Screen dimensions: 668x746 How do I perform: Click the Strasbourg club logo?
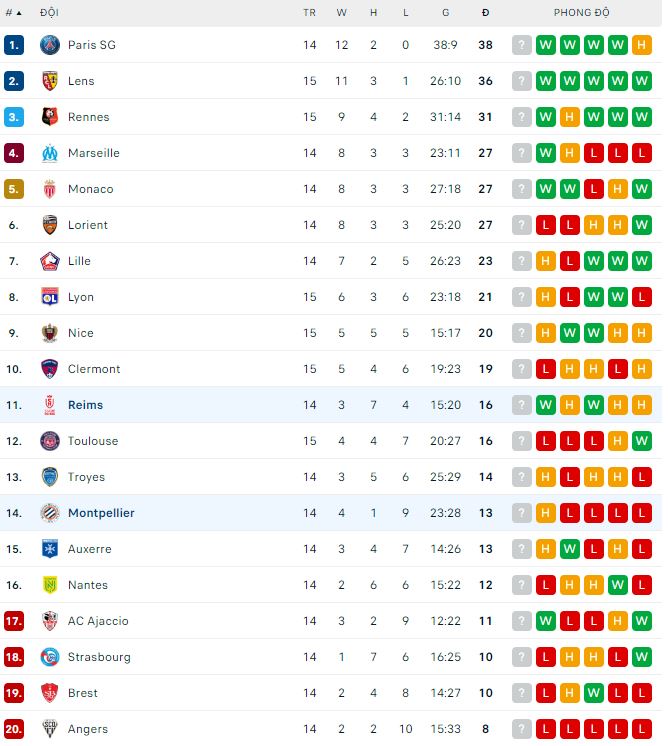[50, 657]
